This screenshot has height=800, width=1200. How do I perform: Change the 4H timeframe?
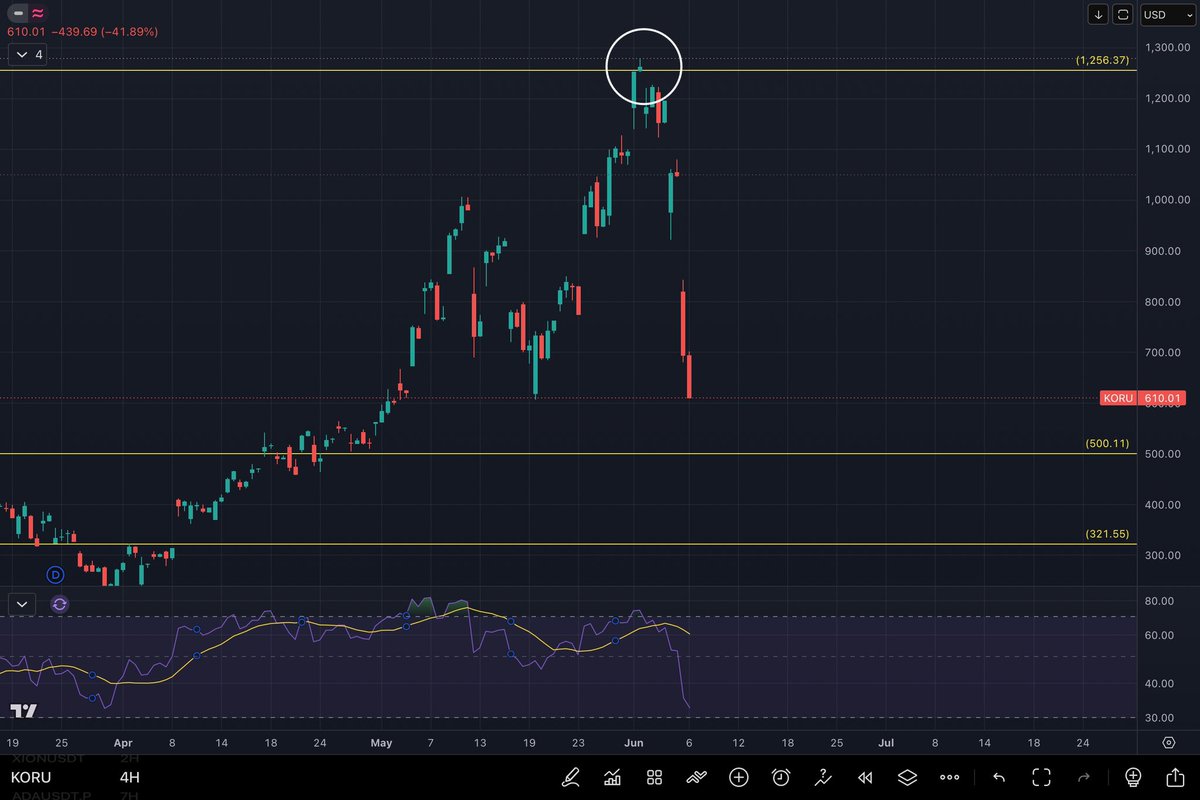pyautogui.click(x=129, y=778)
